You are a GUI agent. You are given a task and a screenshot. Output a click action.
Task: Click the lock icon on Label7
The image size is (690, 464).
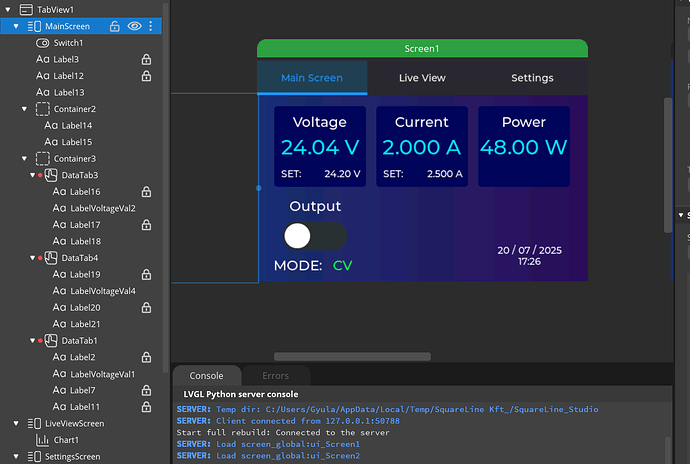[147, 390]
